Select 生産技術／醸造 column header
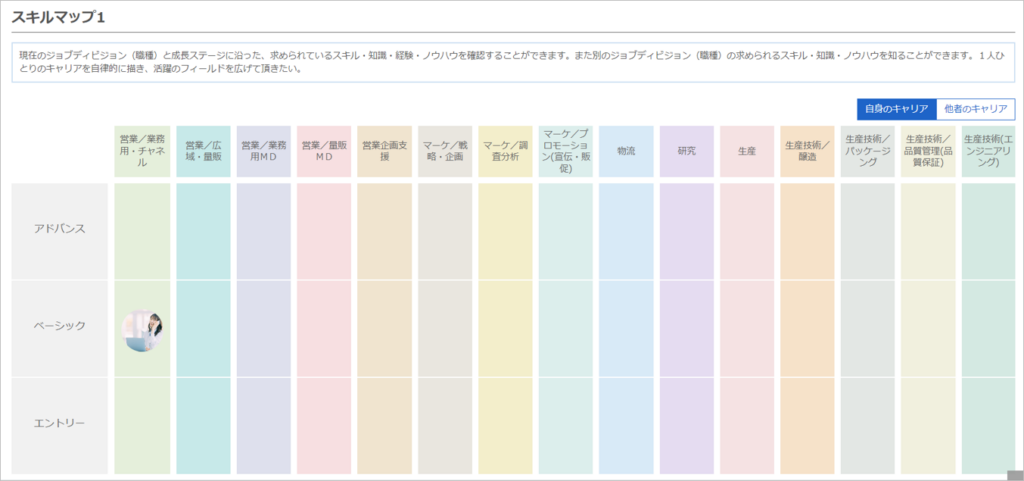 [807, 151]
